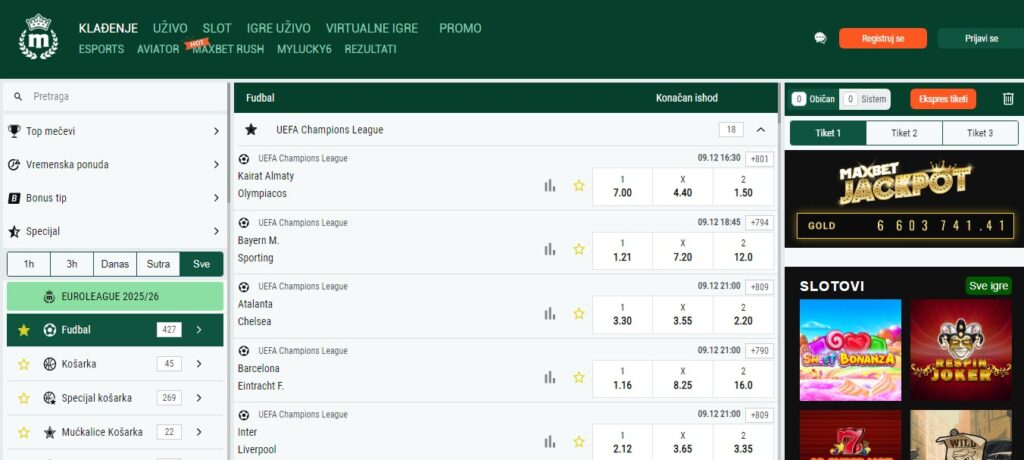Viewport: 1024px width, 460px height.
Task: Favorite the Inter vs Liverpool match
Action: point(579,442)
